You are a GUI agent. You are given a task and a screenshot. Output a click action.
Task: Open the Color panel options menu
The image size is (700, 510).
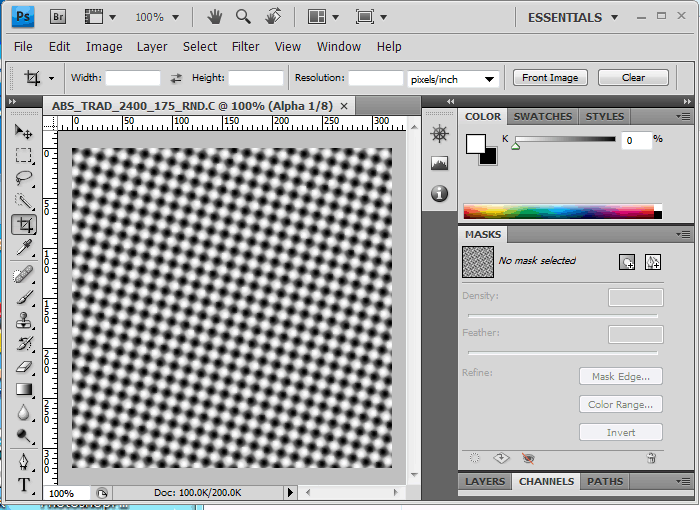click(683, 117)
